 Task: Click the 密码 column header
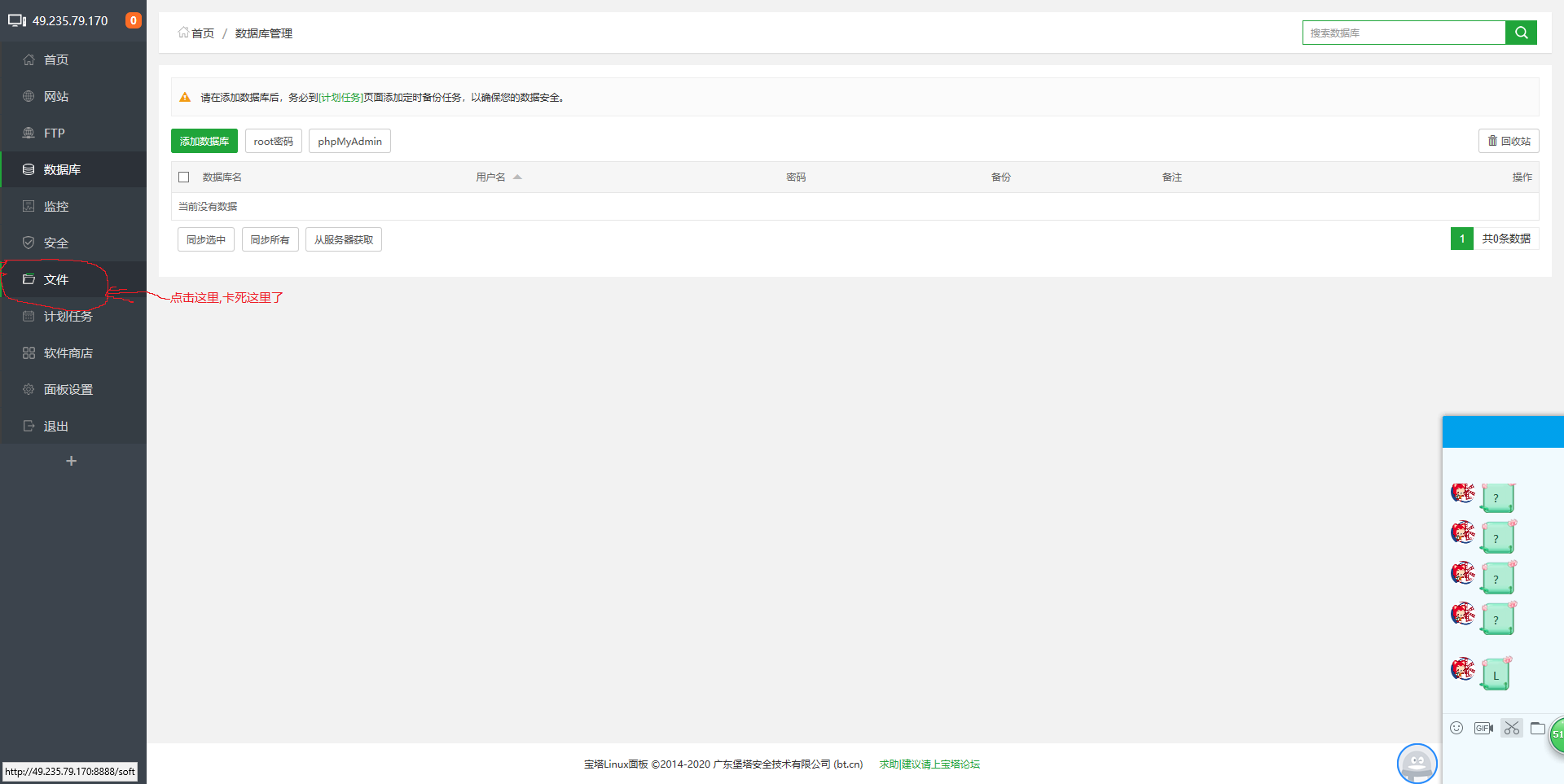(796, 177)
